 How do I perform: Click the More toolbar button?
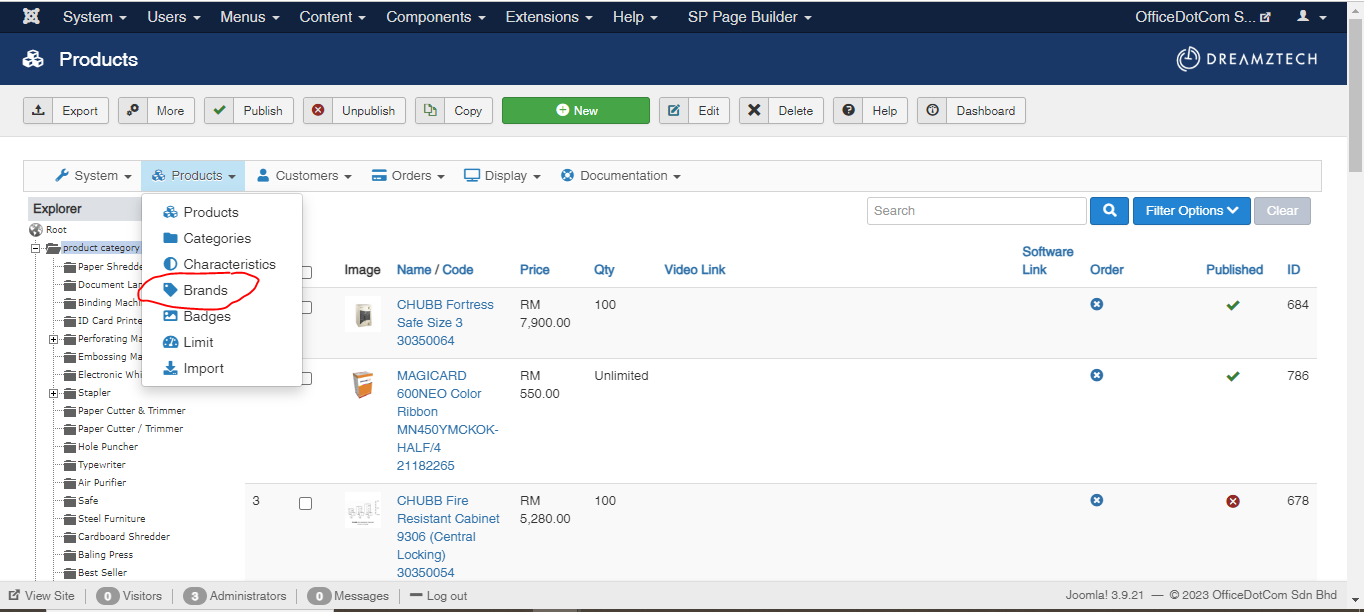point(156,111)
